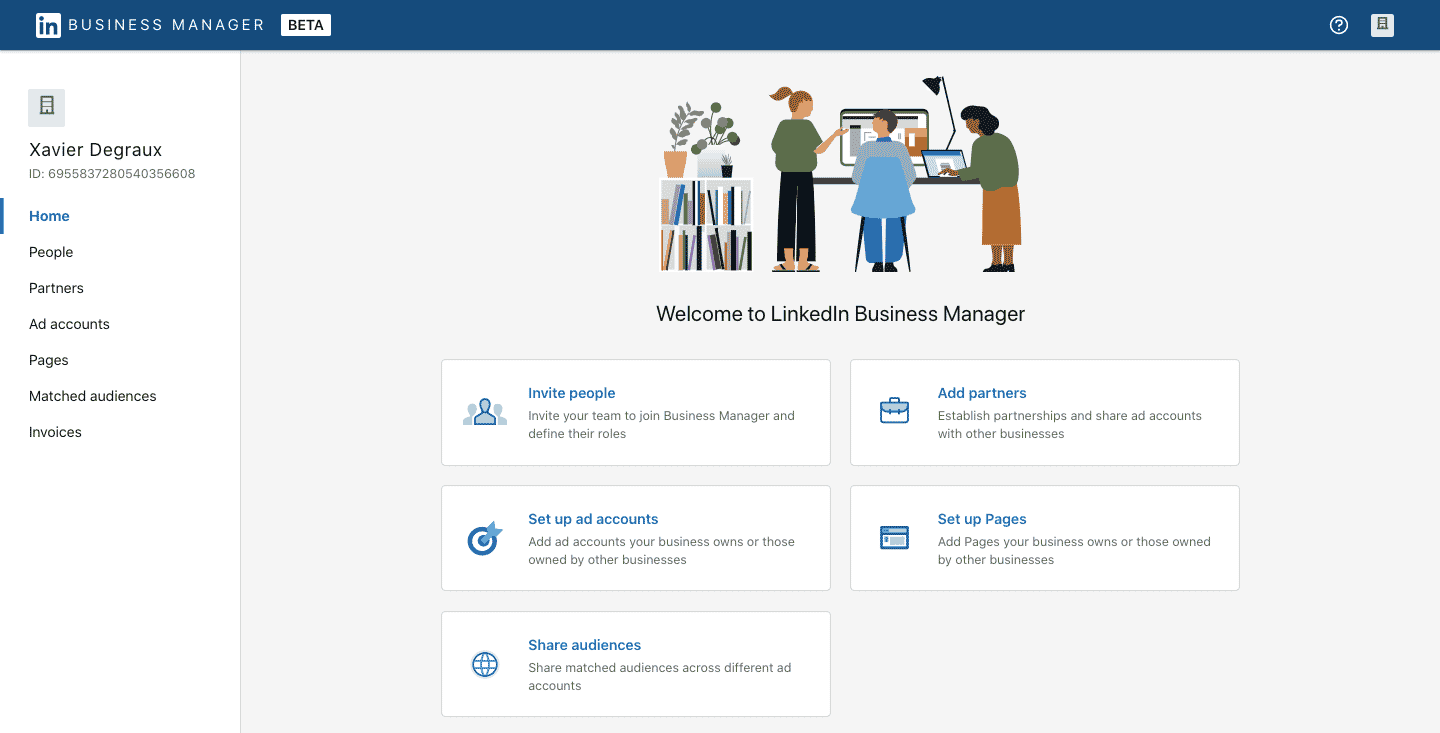Click the business building avatar in sidebar
The height and width of the screenshot is (733, 1440).
coord(47,107)
